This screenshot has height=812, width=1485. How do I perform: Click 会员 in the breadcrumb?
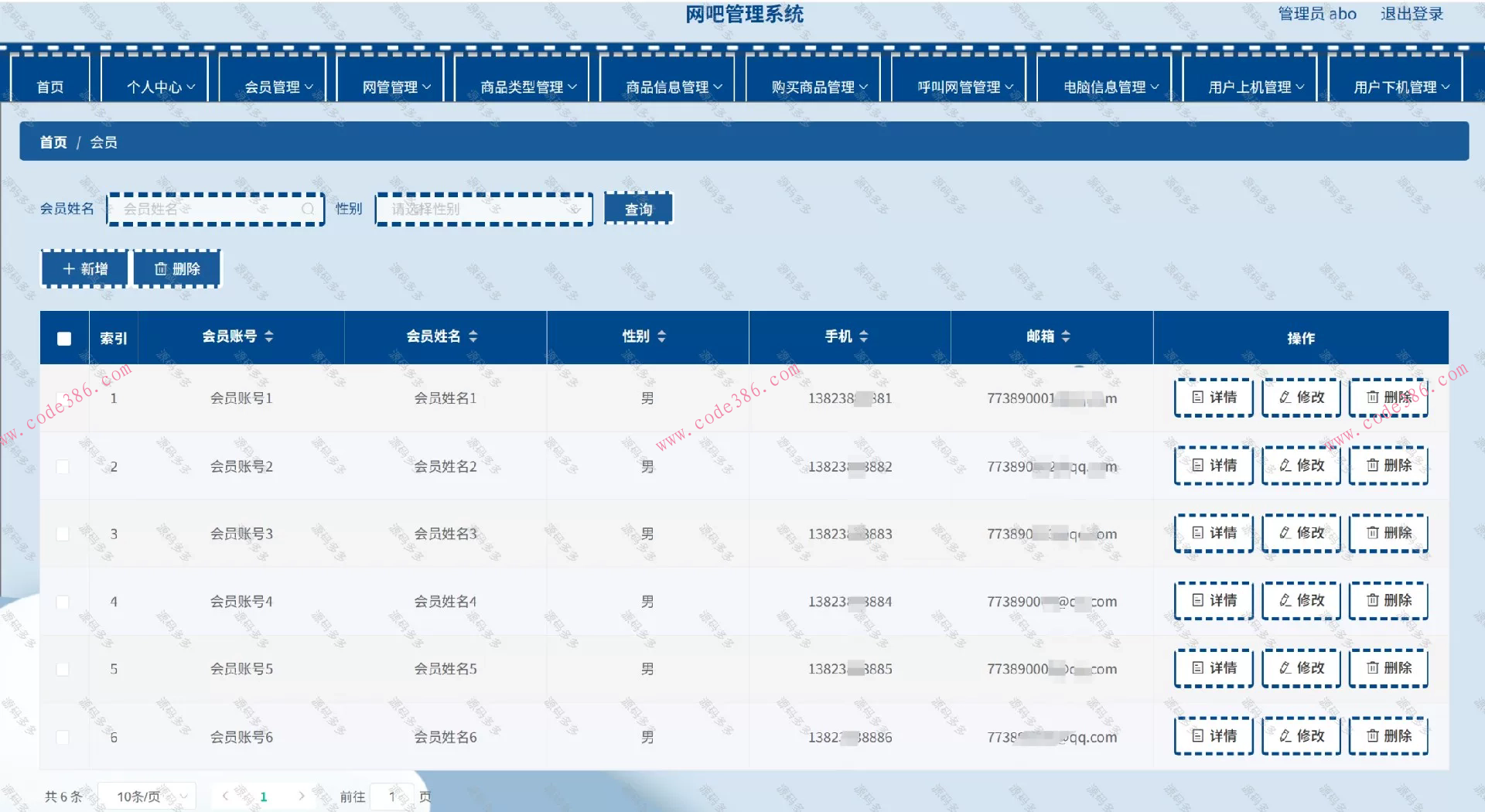pos(104,142)
